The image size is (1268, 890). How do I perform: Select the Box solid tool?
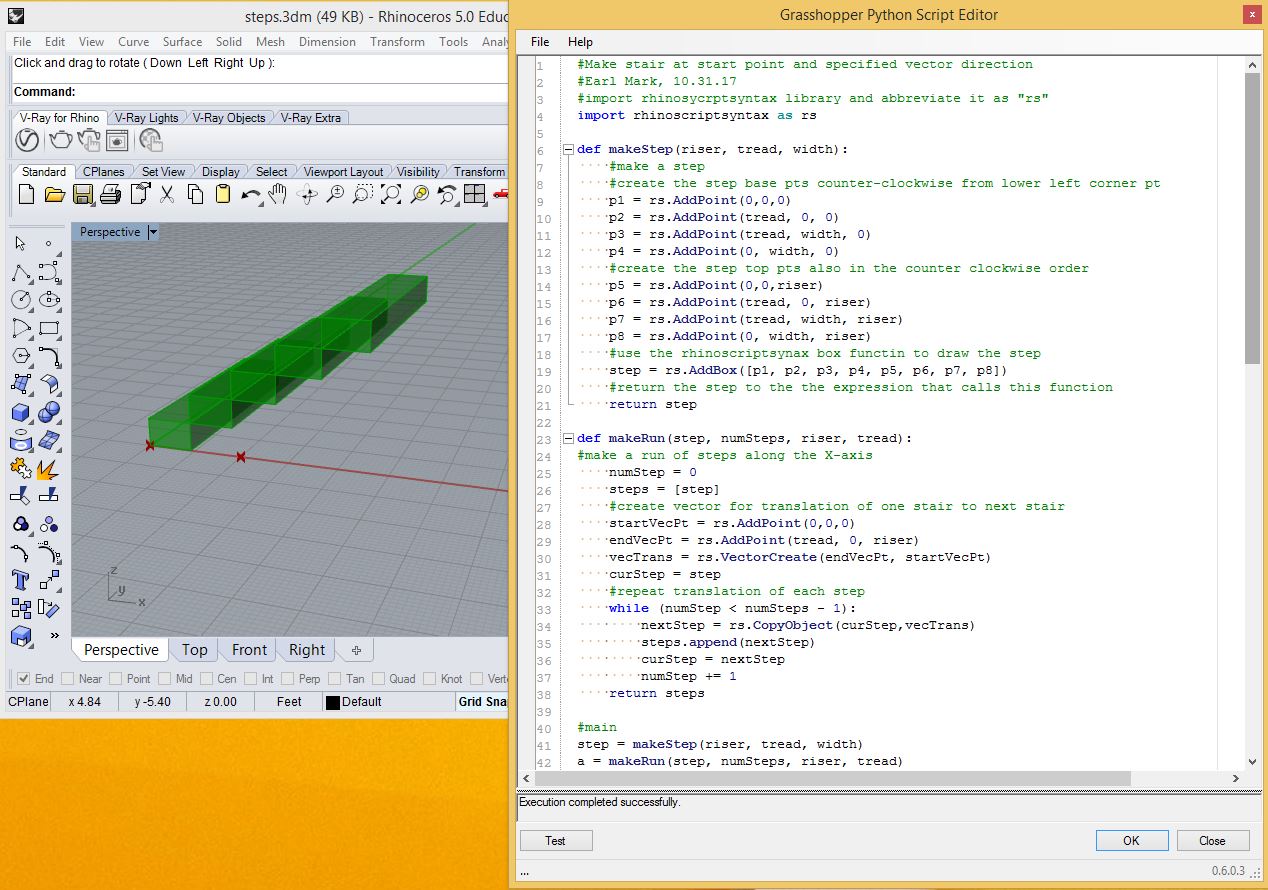coord(21,412)
